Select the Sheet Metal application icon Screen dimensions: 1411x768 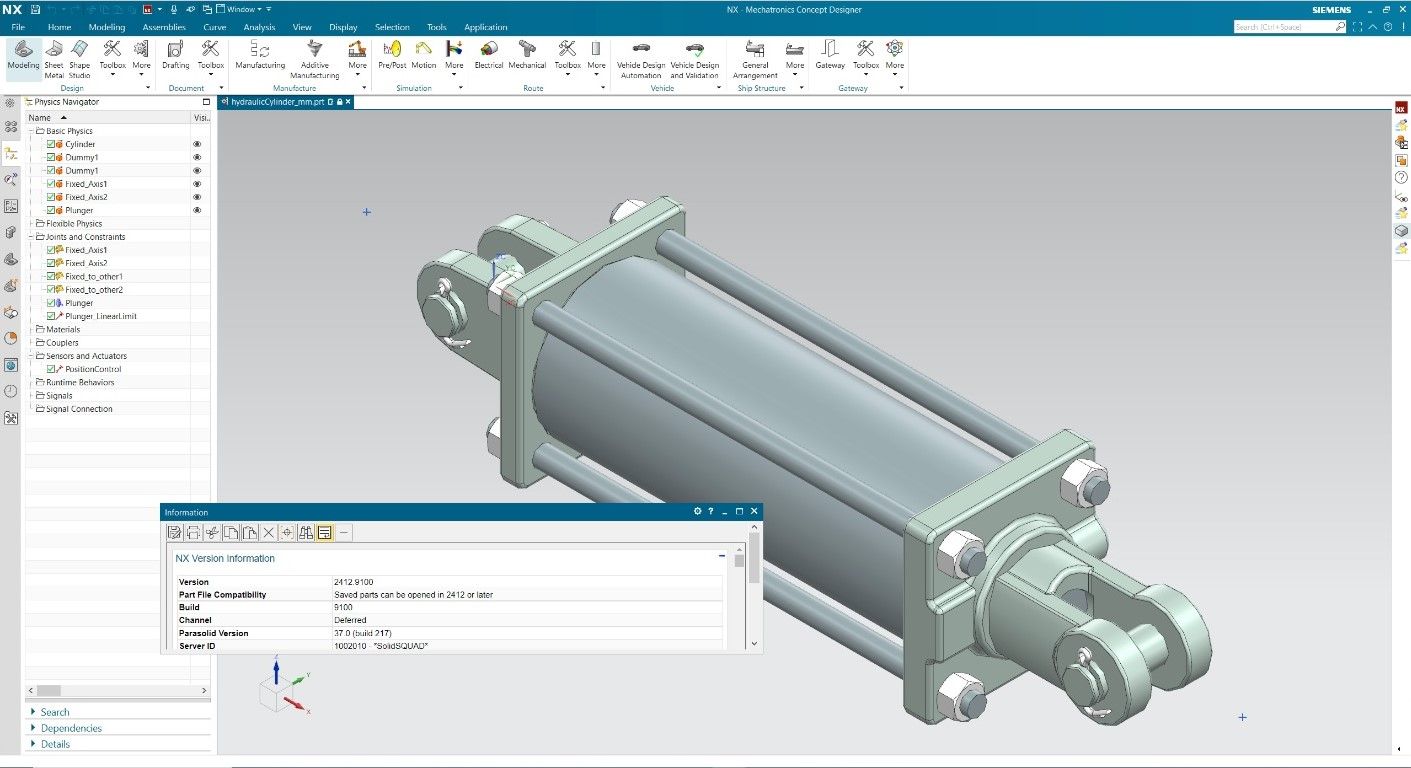[55, 57]
